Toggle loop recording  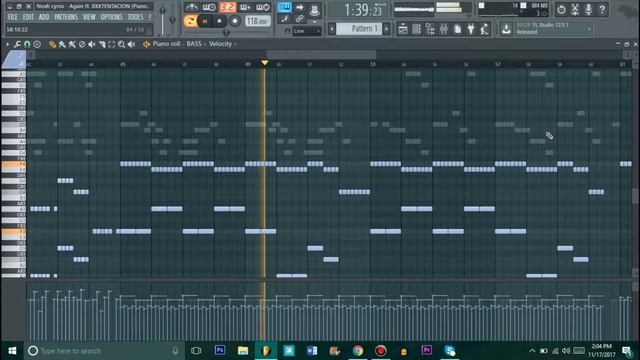pos(262,7)
